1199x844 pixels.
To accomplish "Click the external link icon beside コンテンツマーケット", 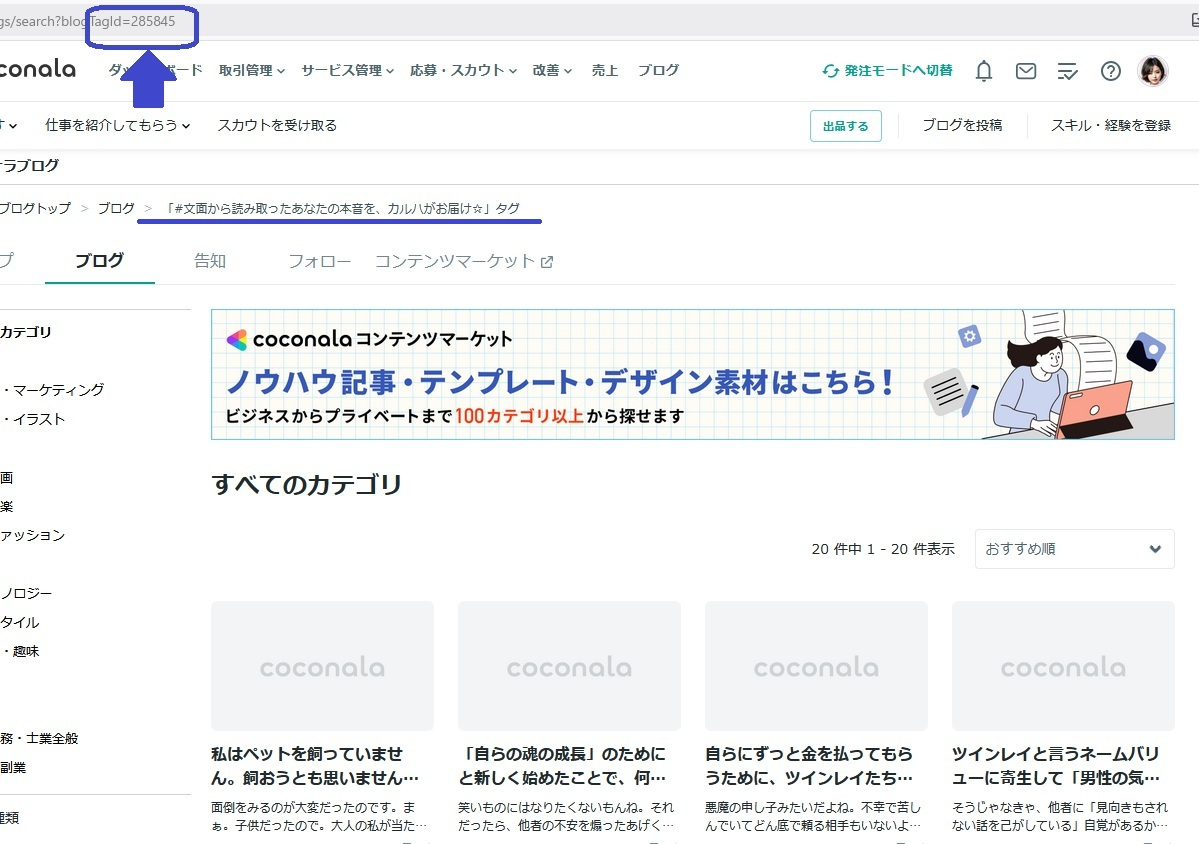I will click(547, 262).
